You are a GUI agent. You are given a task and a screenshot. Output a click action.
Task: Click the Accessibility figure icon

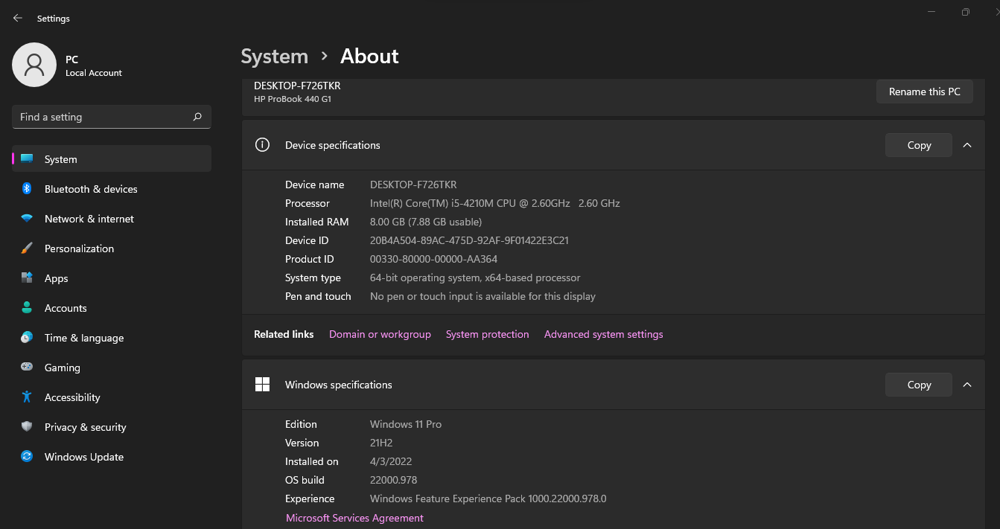[x=27, y=397]
